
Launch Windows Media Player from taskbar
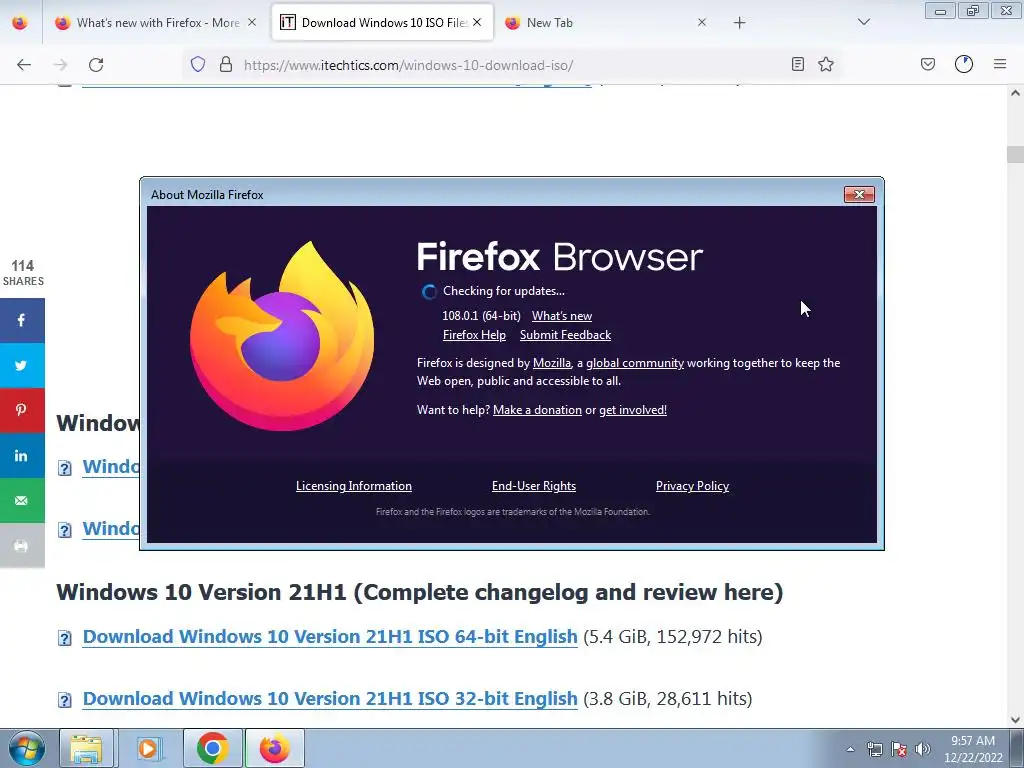pos(149,748)
